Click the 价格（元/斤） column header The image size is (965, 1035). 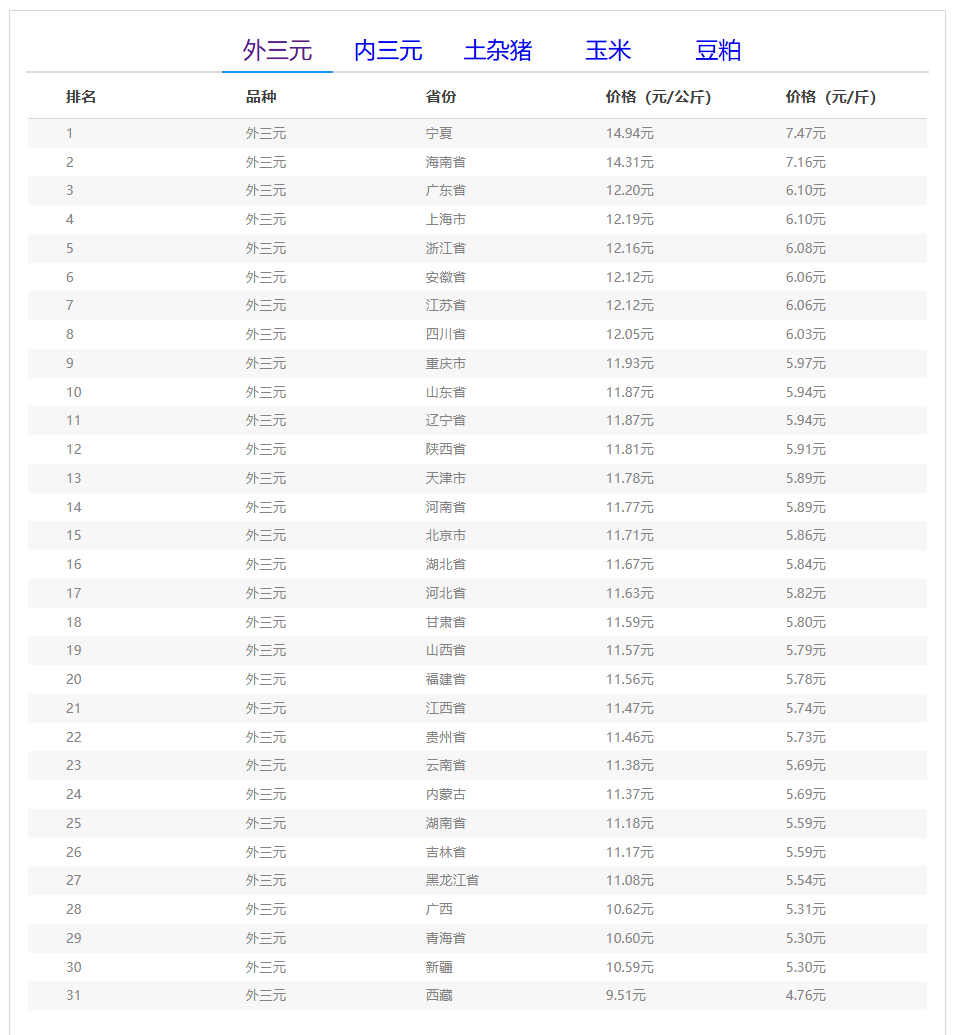tap(830, 97)
